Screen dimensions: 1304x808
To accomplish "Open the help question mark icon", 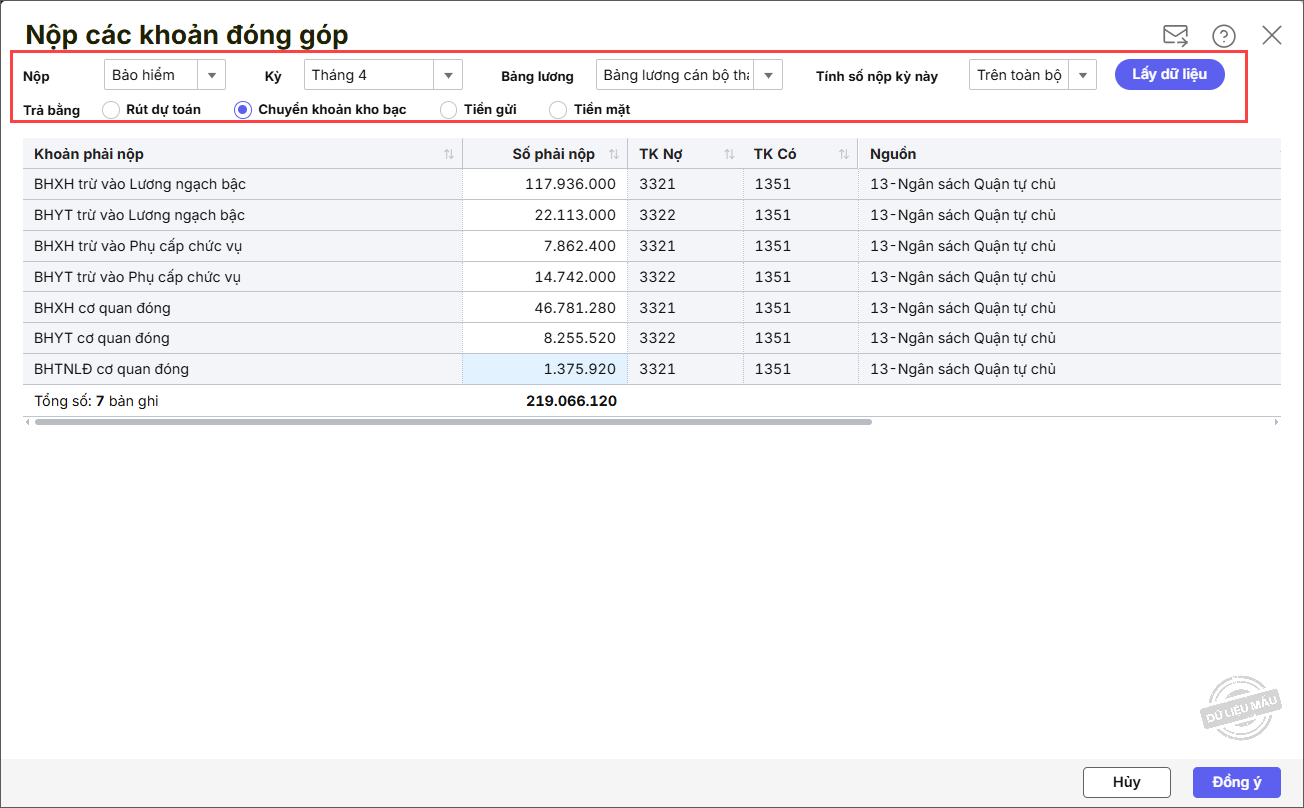I will click(1224, 36).
